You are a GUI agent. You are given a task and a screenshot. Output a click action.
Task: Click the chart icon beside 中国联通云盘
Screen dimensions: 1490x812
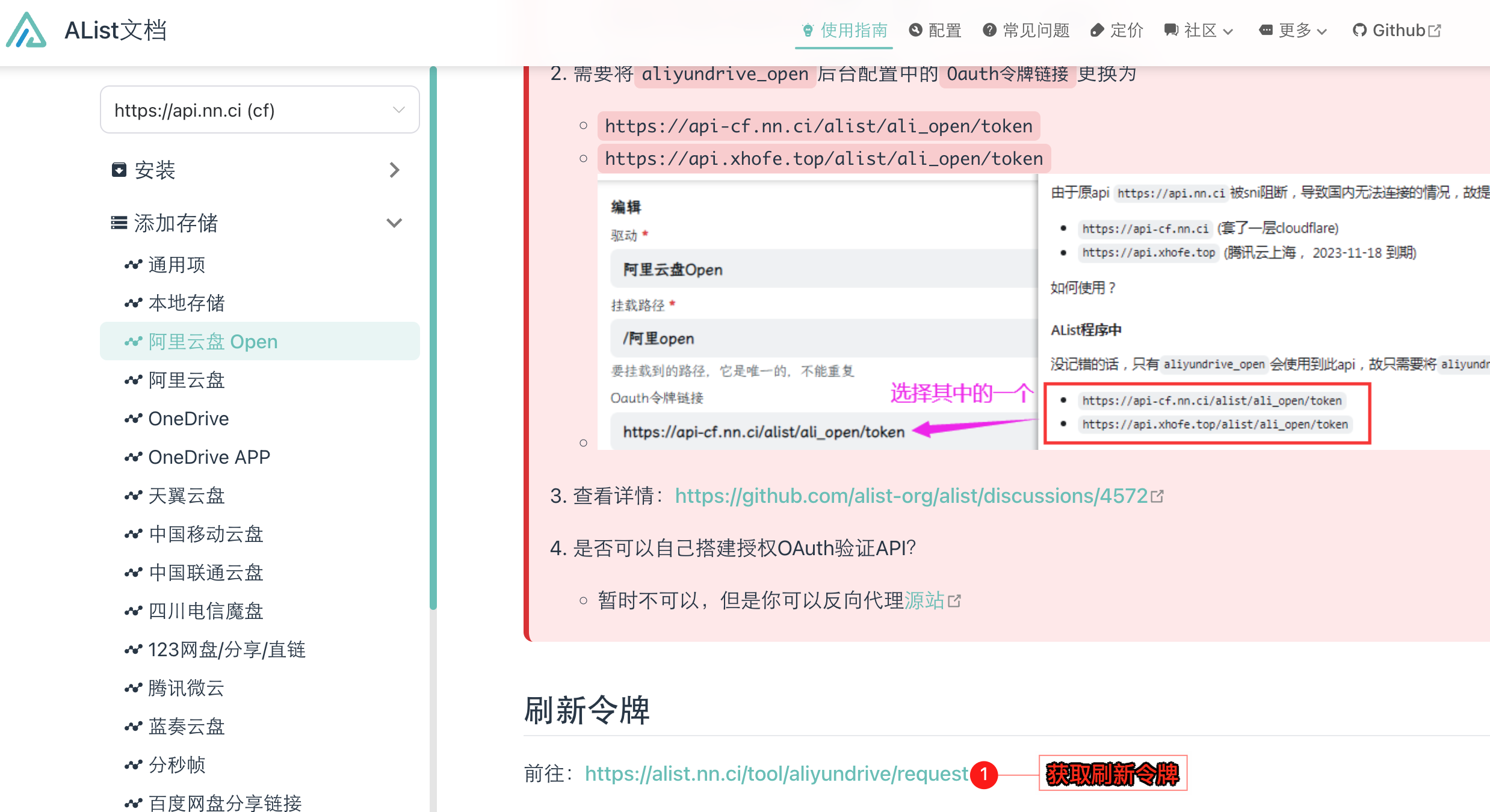coord(133,573)
